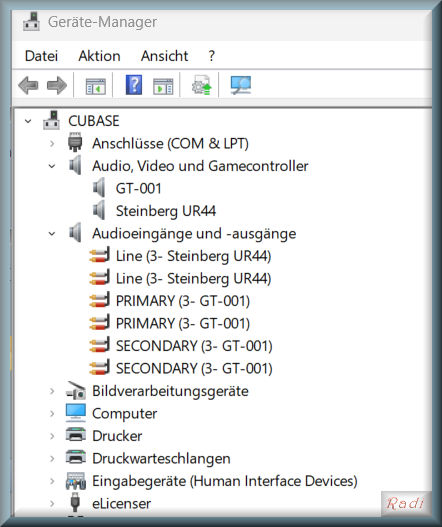Collapse Audio, Video und Gamecontroller category
442x527 pixels.
point(52,166)
